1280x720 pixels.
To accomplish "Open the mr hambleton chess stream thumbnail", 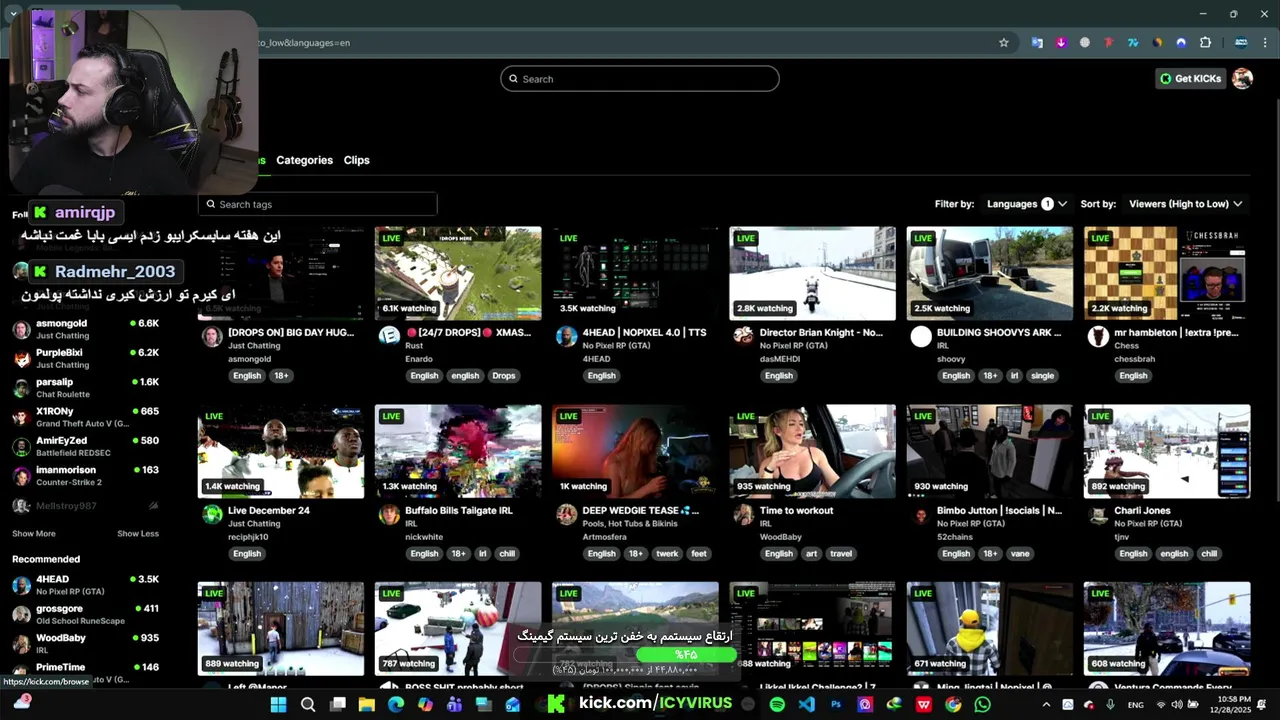I will click(1167, 273).
